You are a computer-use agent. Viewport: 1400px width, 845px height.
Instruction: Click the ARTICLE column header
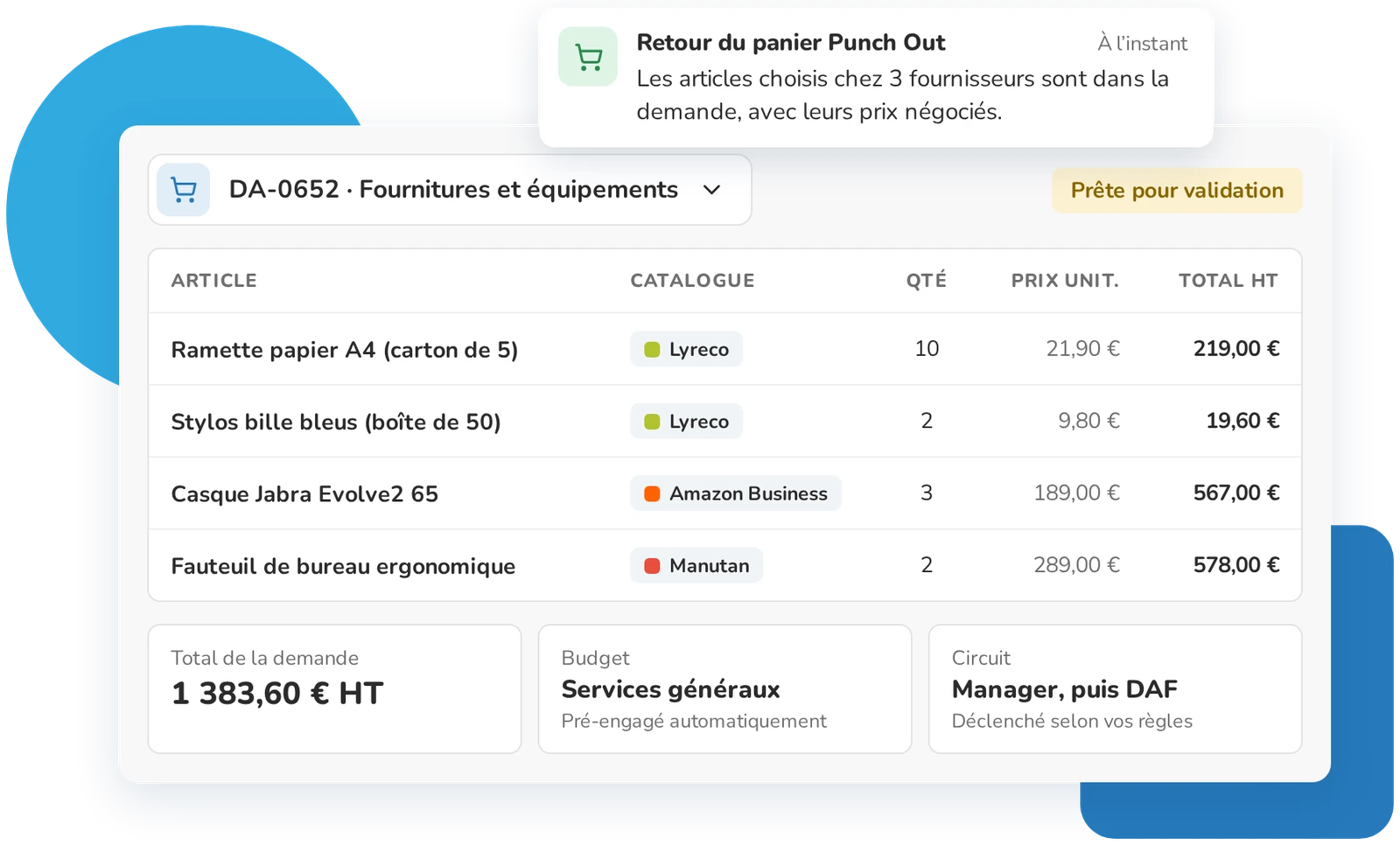point(214,281)
